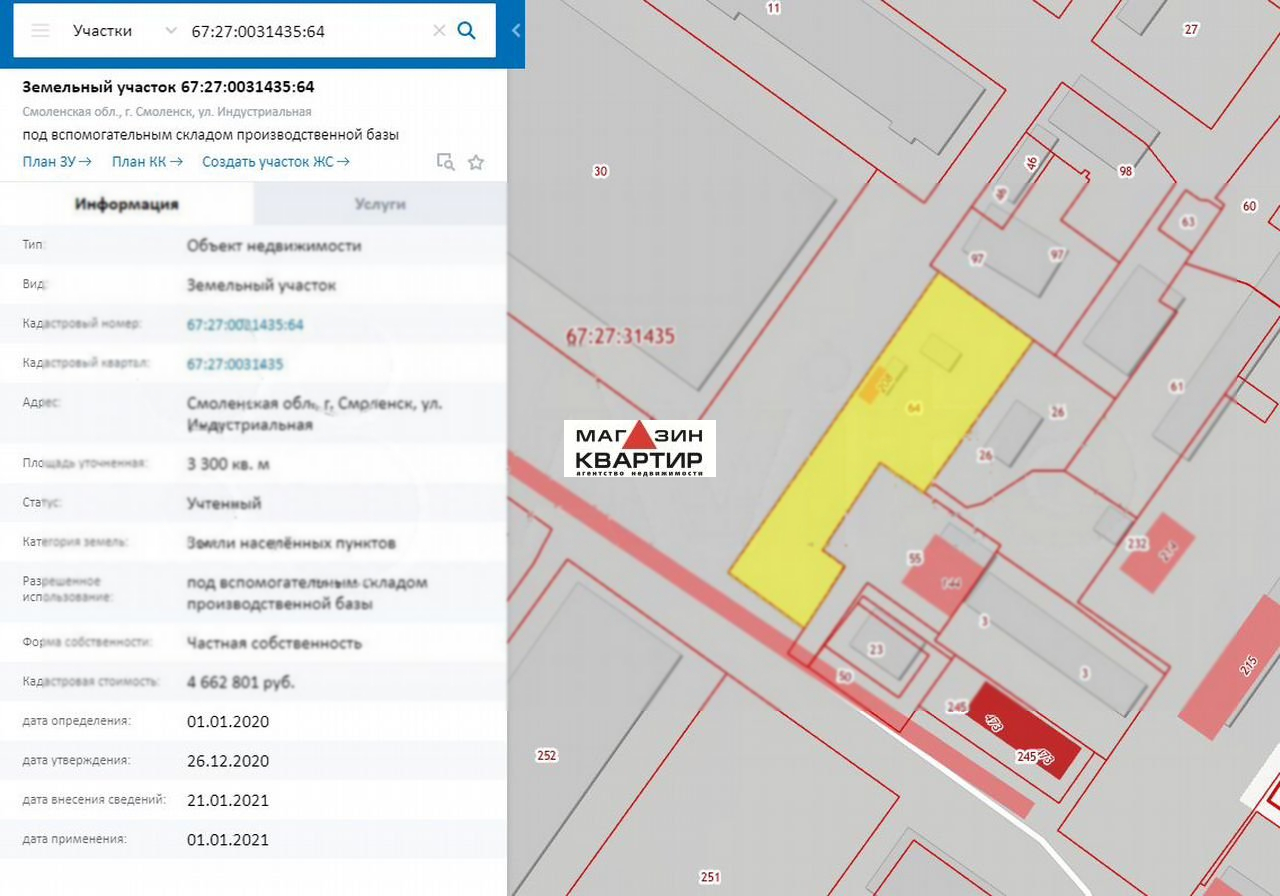1280x896 pixels.
Task: Open the hamburger menu
Action: pyautogui.click(x=40, y=31)
